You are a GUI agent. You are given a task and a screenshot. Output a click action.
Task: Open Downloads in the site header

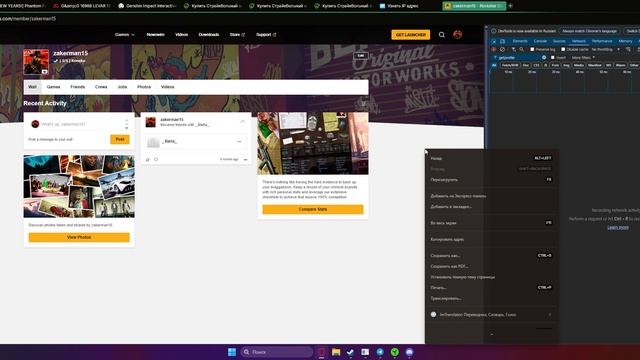tap(209, 35)
